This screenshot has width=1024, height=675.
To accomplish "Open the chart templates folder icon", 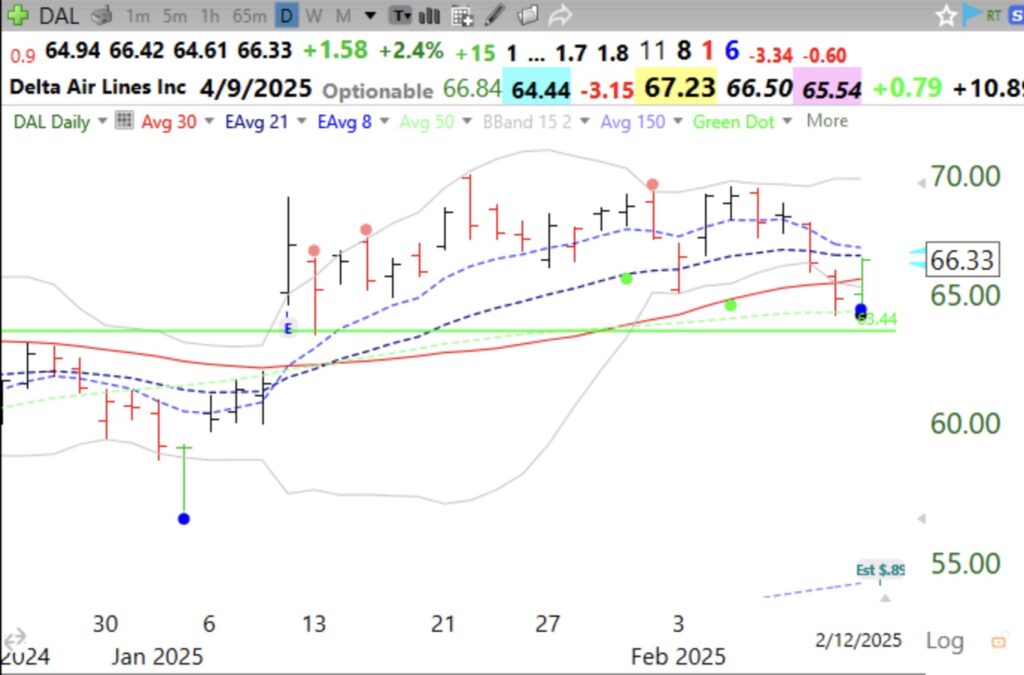I will [x=528, y=14].
